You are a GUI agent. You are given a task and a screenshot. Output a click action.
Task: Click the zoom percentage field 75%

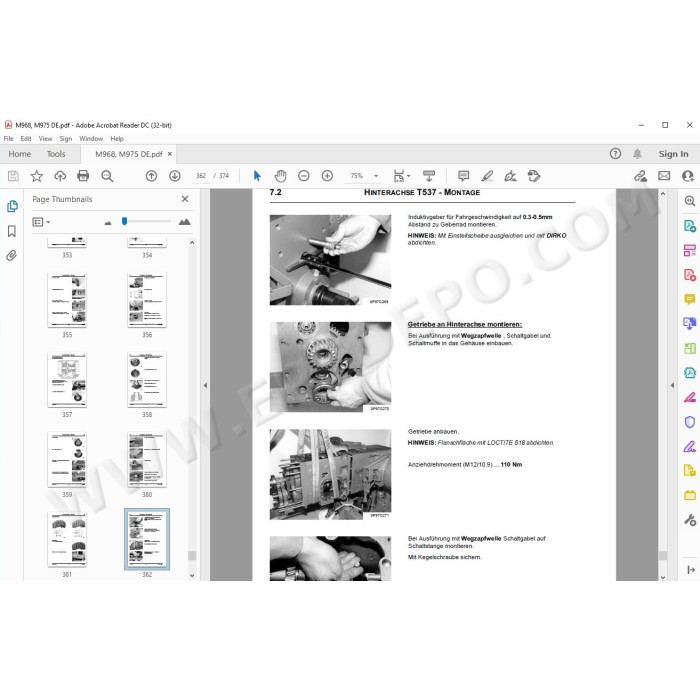click(357, 176)
